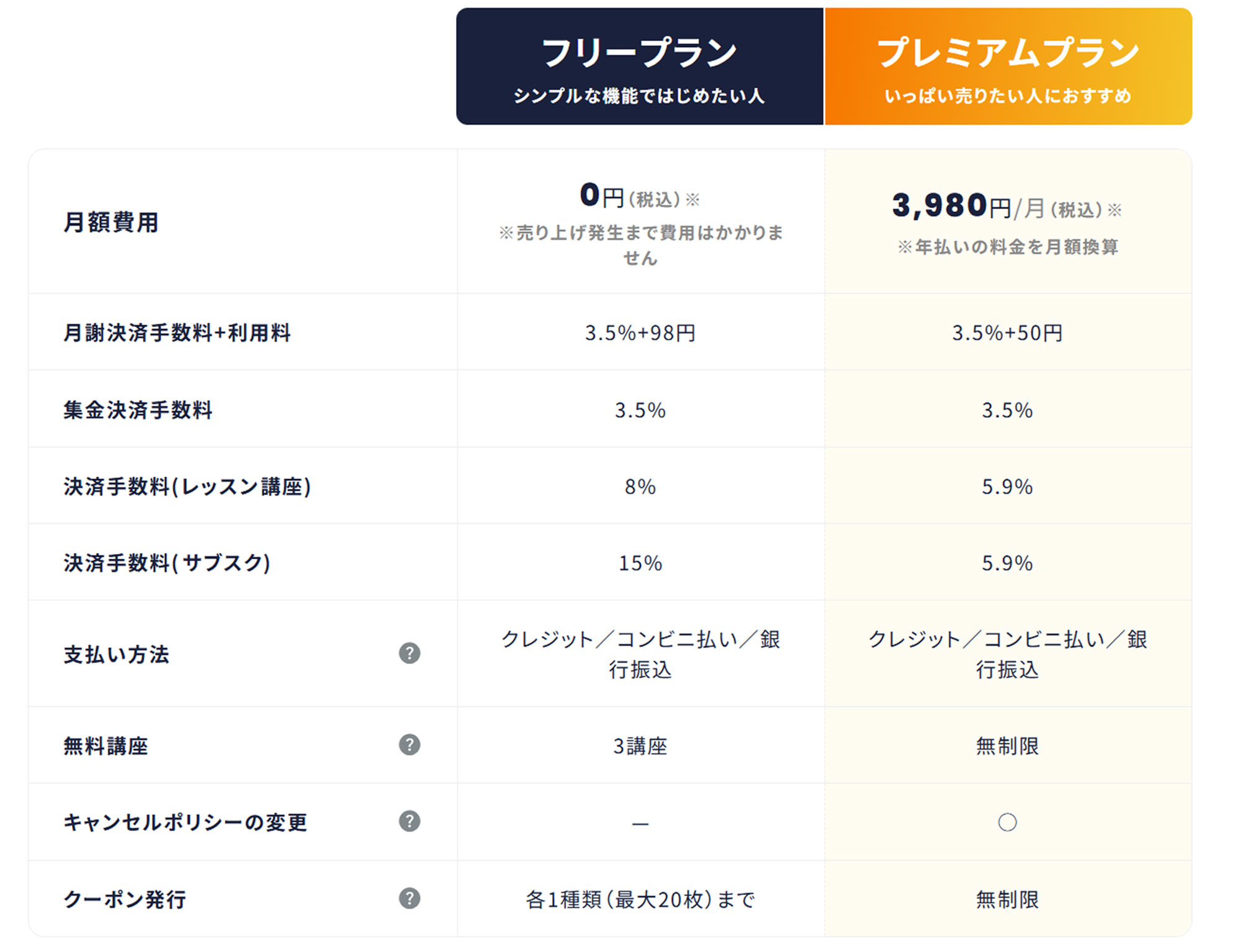The height and width of the screenshot is (952, 1241).
Task: Click 各1種類(最大20枚)まで coupon text
Action: (x=640, y=899)
